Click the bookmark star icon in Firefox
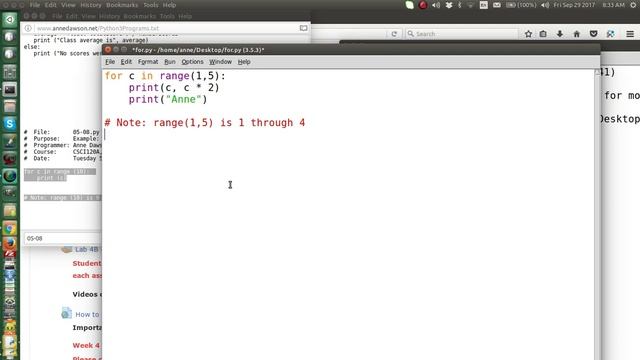 528,34
